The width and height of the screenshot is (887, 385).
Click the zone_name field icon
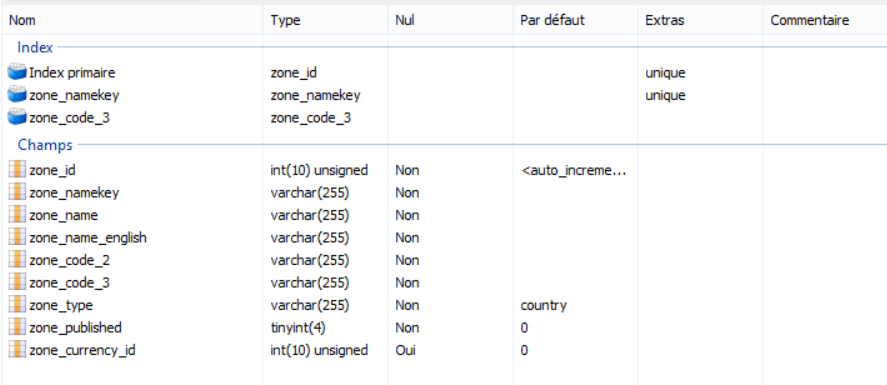(x=17, y=215)
